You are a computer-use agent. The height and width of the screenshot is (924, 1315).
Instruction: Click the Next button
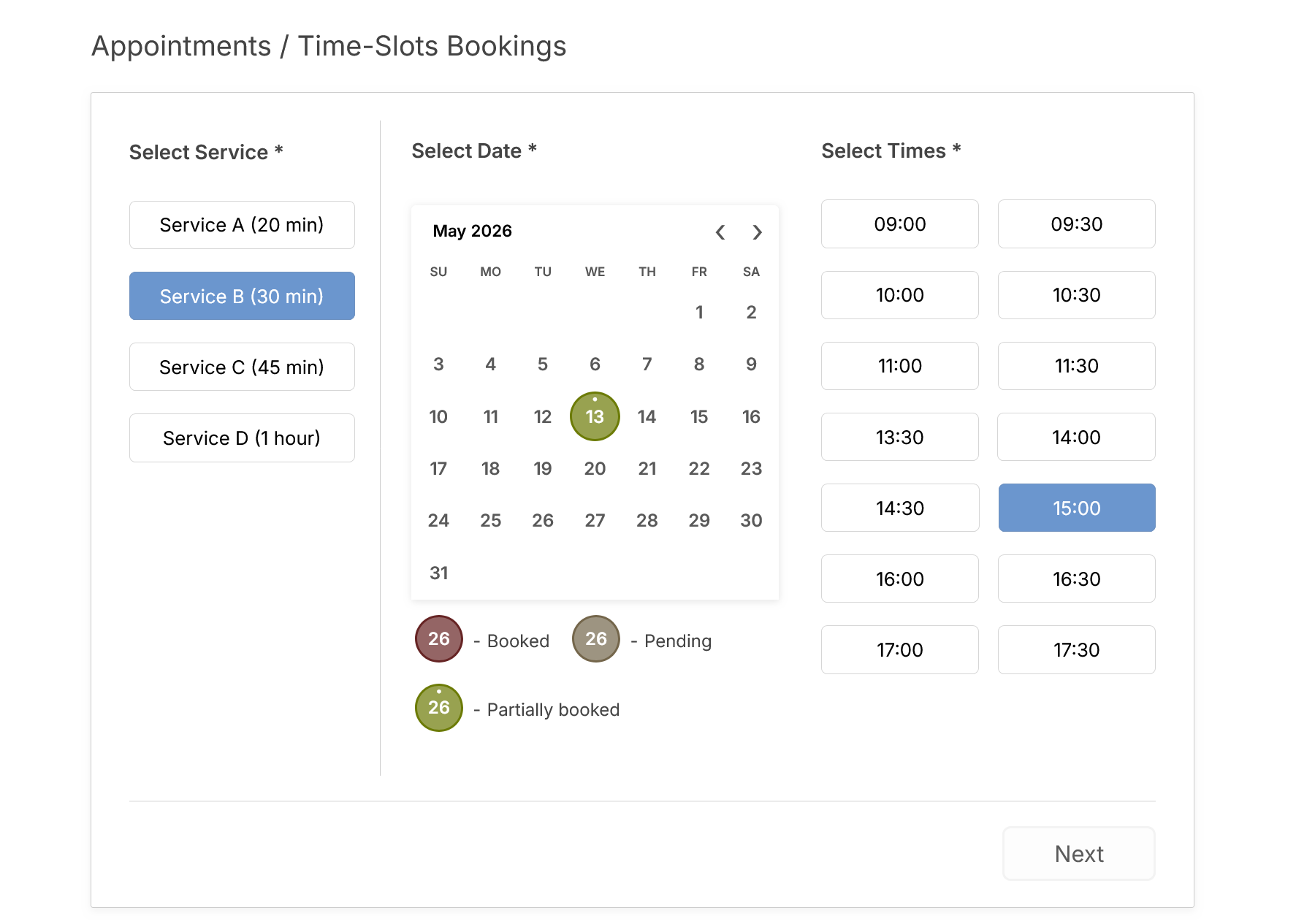1078,853
